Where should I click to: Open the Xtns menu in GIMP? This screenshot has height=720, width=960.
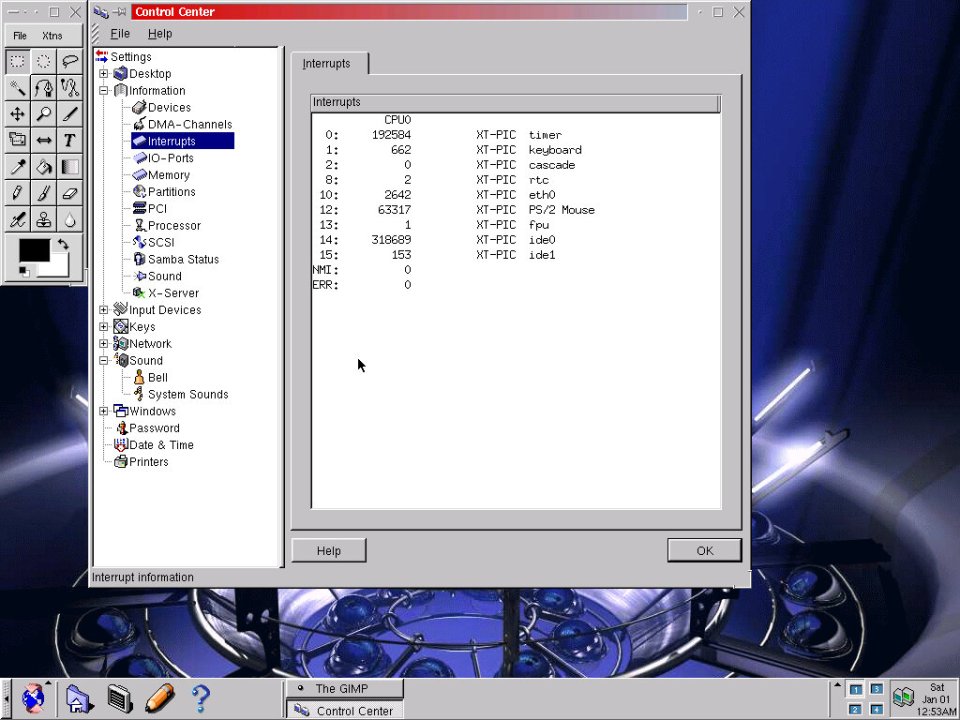tap(52, 36)
